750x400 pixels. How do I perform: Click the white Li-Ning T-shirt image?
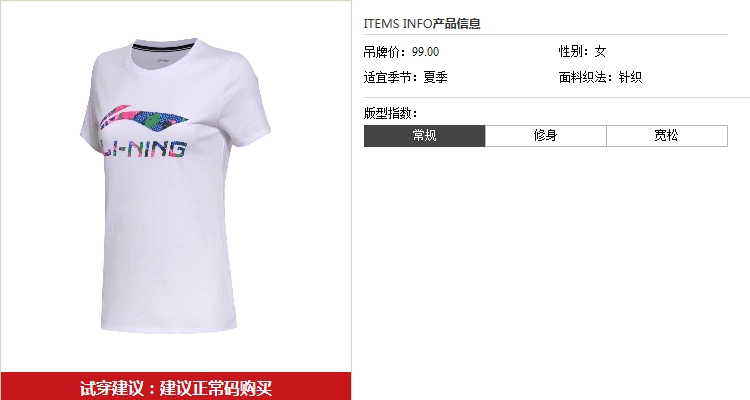coord(175,186)
